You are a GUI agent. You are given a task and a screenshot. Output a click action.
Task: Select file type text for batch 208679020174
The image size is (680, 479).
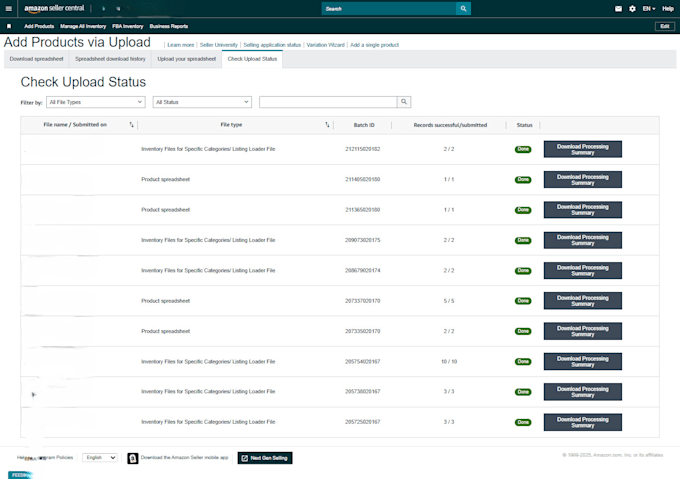208,270
